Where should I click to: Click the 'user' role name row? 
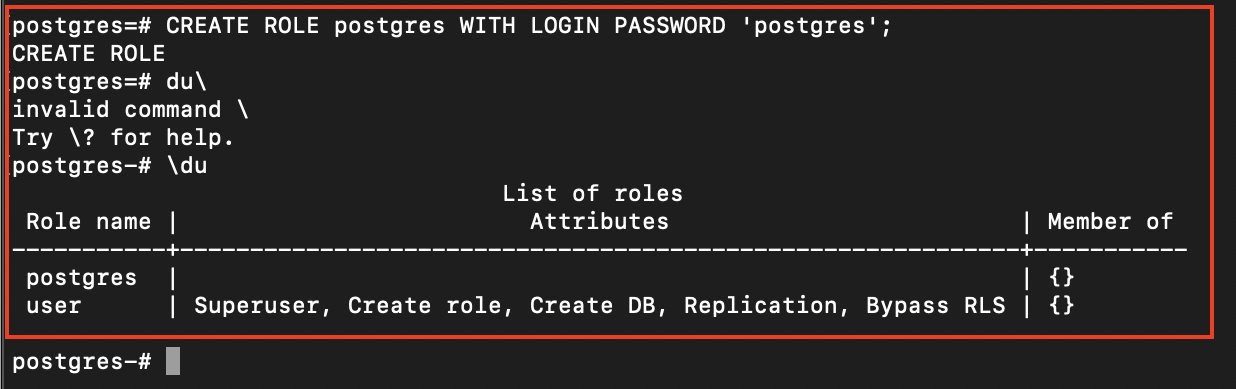pyautogui.click(x=54, y=306)
